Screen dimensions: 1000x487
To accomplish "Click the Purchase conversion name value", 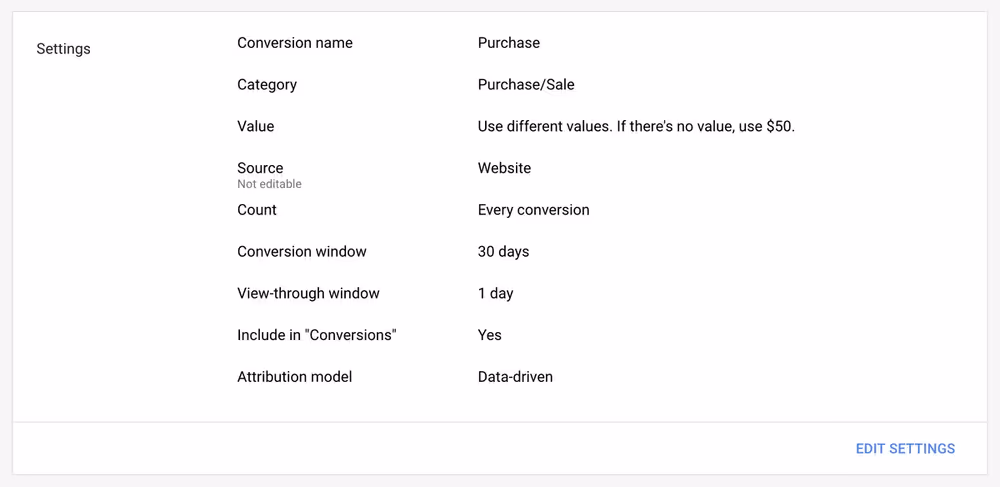I will pos(508,43).
